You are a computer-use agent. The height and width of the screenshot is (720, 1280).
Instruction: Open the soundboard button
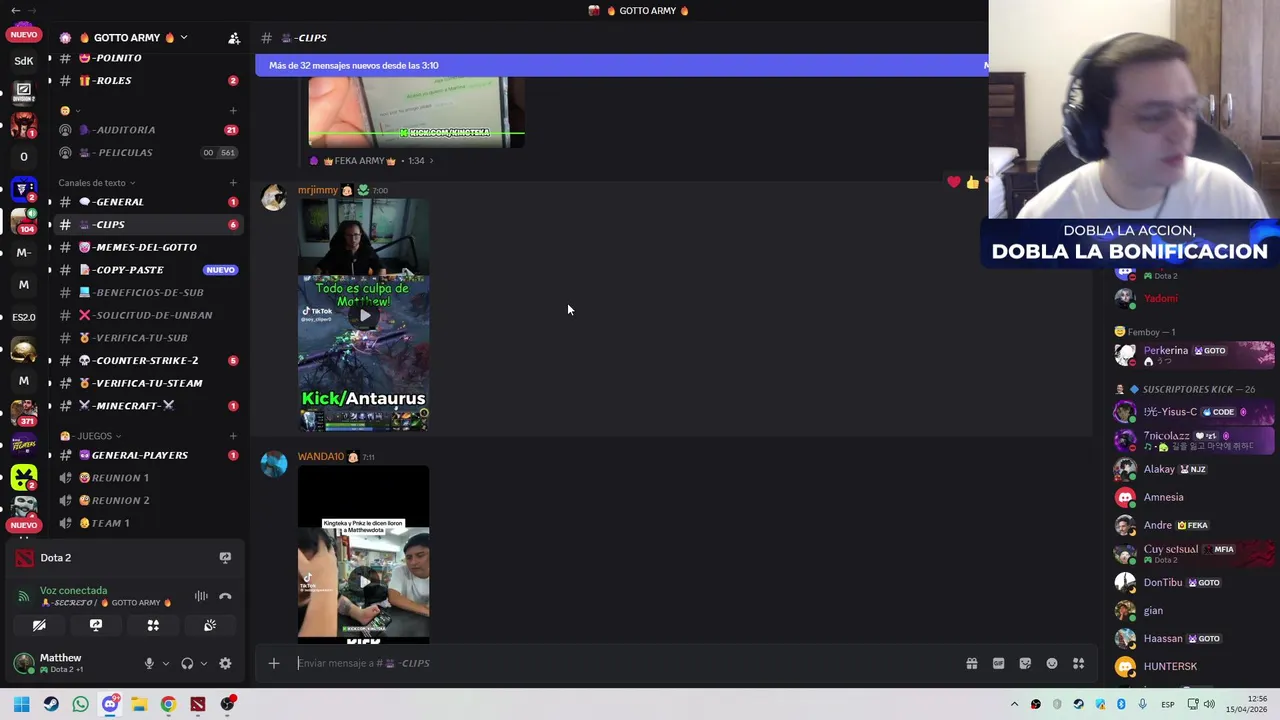click(x=210, y=625)
